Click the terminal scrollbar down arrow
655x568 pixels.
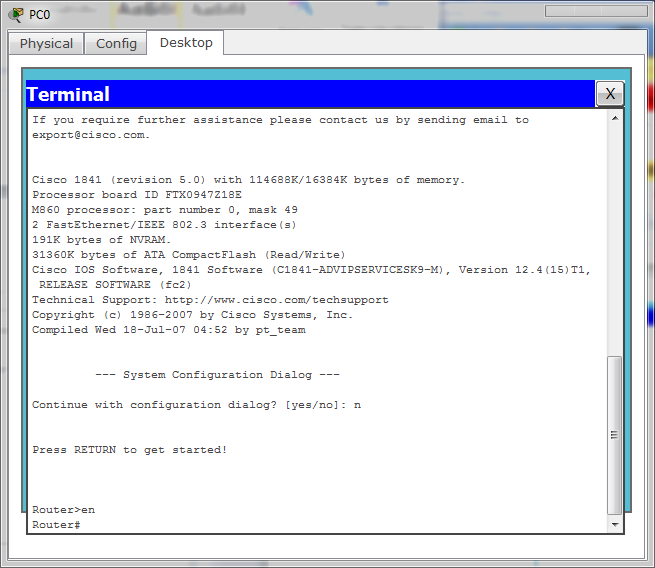[615, 525]
